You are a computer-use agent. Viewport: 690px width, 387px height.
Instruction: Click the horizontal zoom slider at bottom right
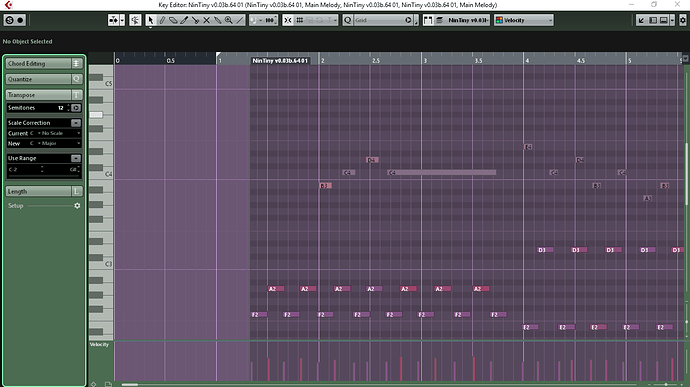665,384
